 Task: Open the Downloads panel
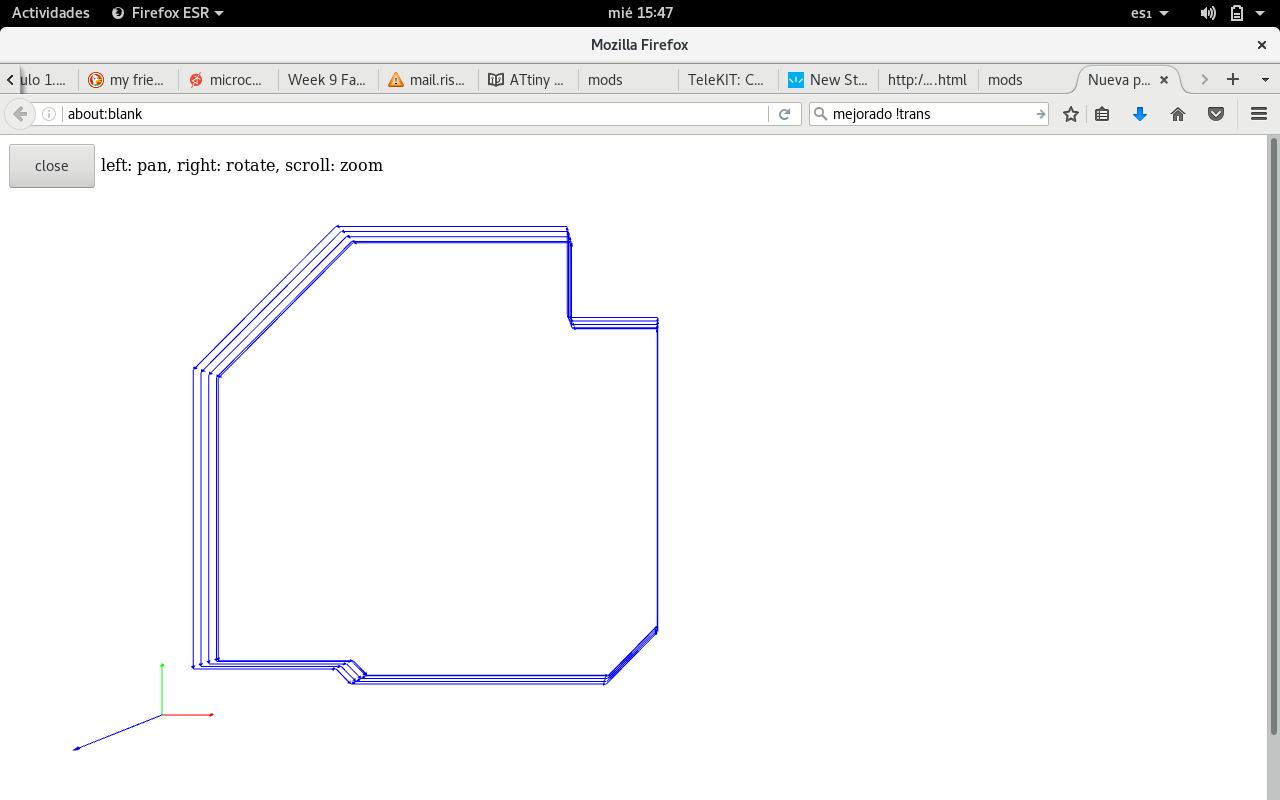[x=1140, y=114]
